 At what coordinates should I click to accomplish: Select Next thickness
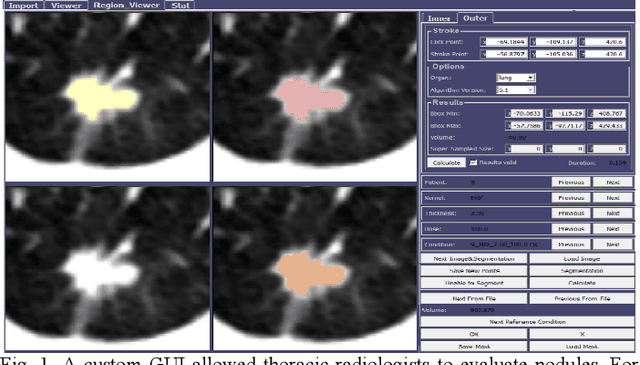[x=613, y=213]
